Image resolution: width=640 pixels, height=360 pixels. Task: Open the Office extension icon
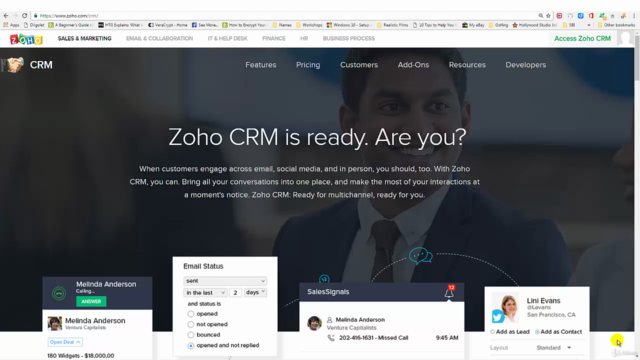pos(591,16)
